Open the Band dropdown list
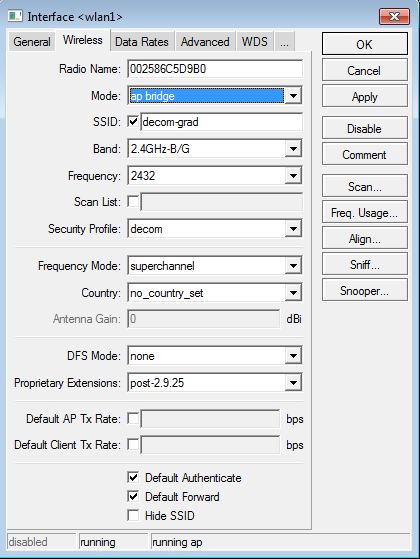 [x=293, y=149]
